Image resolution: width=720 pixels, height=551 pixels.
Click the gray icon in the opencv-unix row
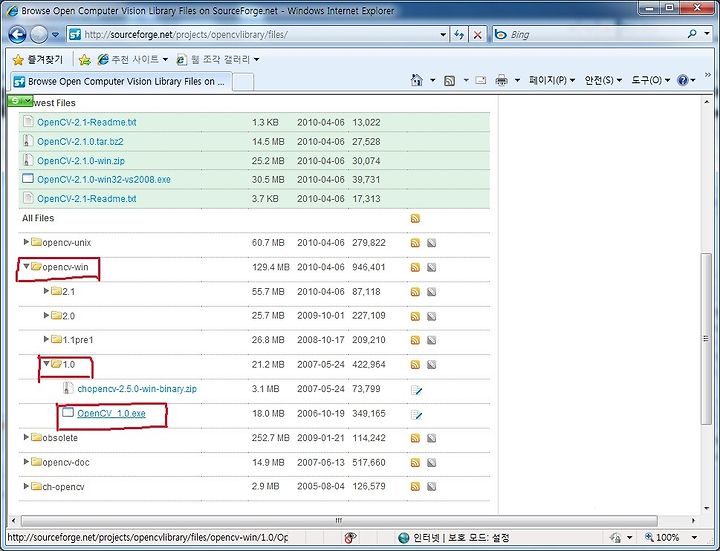tap(431, 243)
